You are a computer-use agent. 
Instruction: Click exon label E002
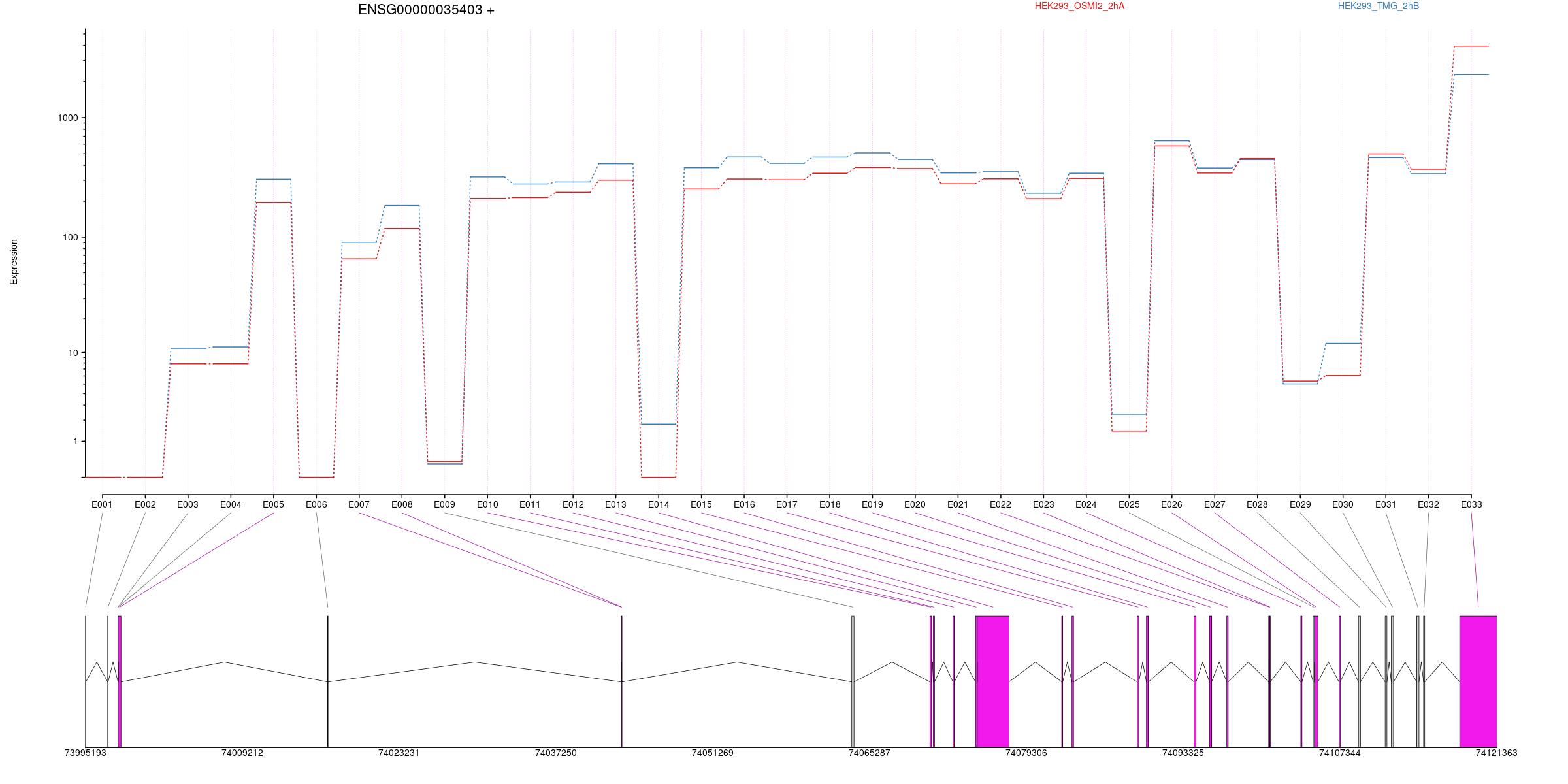145,504
